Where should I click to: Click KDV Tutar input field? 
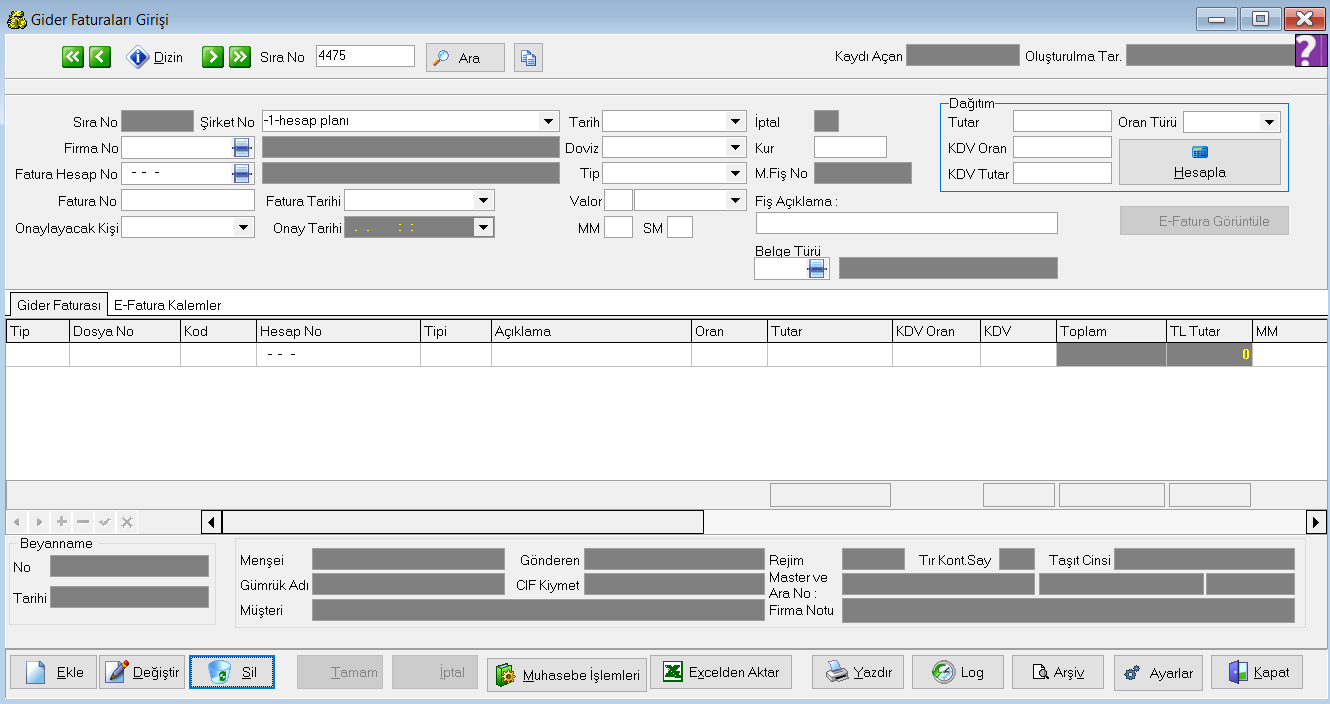pyautogui.click(x=1062, y=173)
